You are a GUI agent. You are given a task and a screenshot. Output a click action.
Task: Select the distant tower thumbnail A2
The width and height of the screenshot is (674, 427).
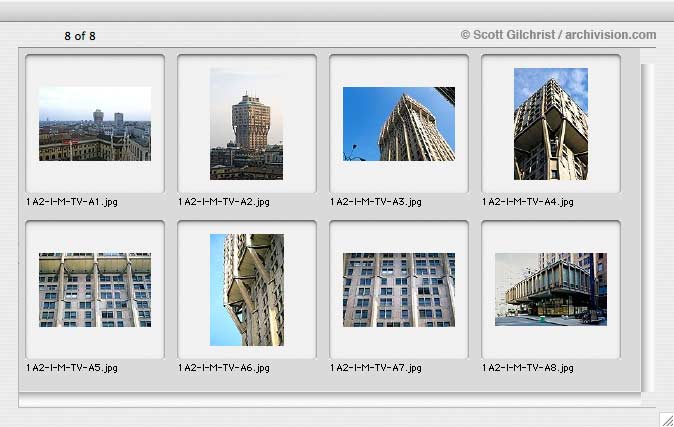[x=246, y=124]
